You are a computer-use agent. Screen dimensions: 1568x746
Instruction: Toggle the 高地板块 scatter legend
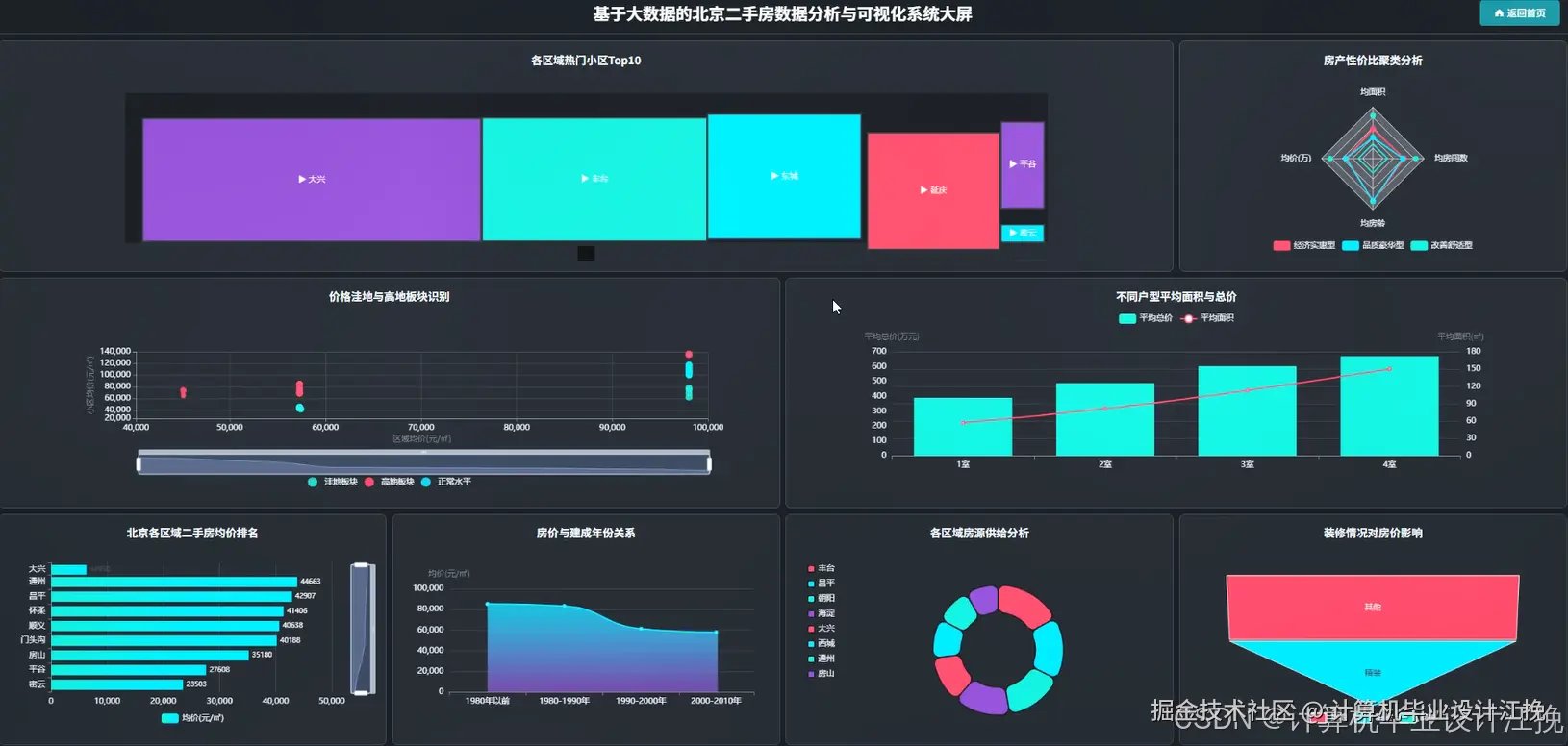(x=390, y=482)
